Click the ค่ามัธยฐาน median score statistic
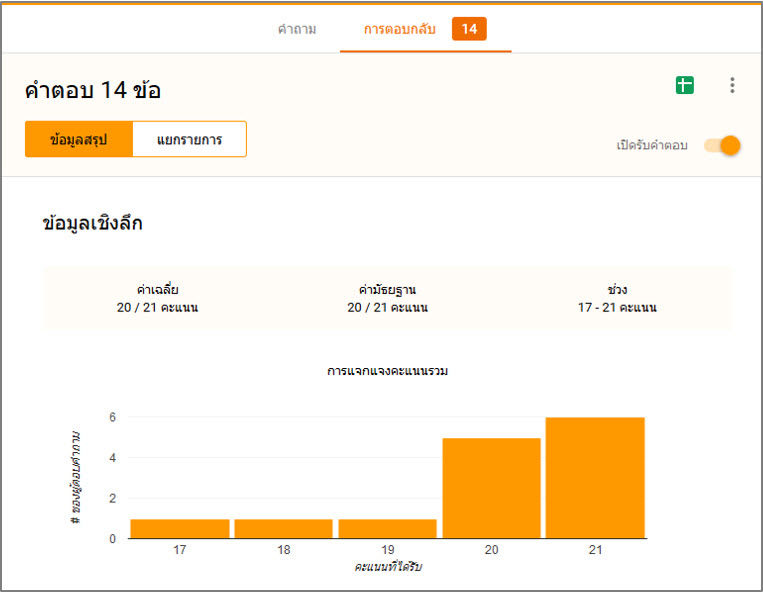The image size is (763, 595). (x=387, y=298)
